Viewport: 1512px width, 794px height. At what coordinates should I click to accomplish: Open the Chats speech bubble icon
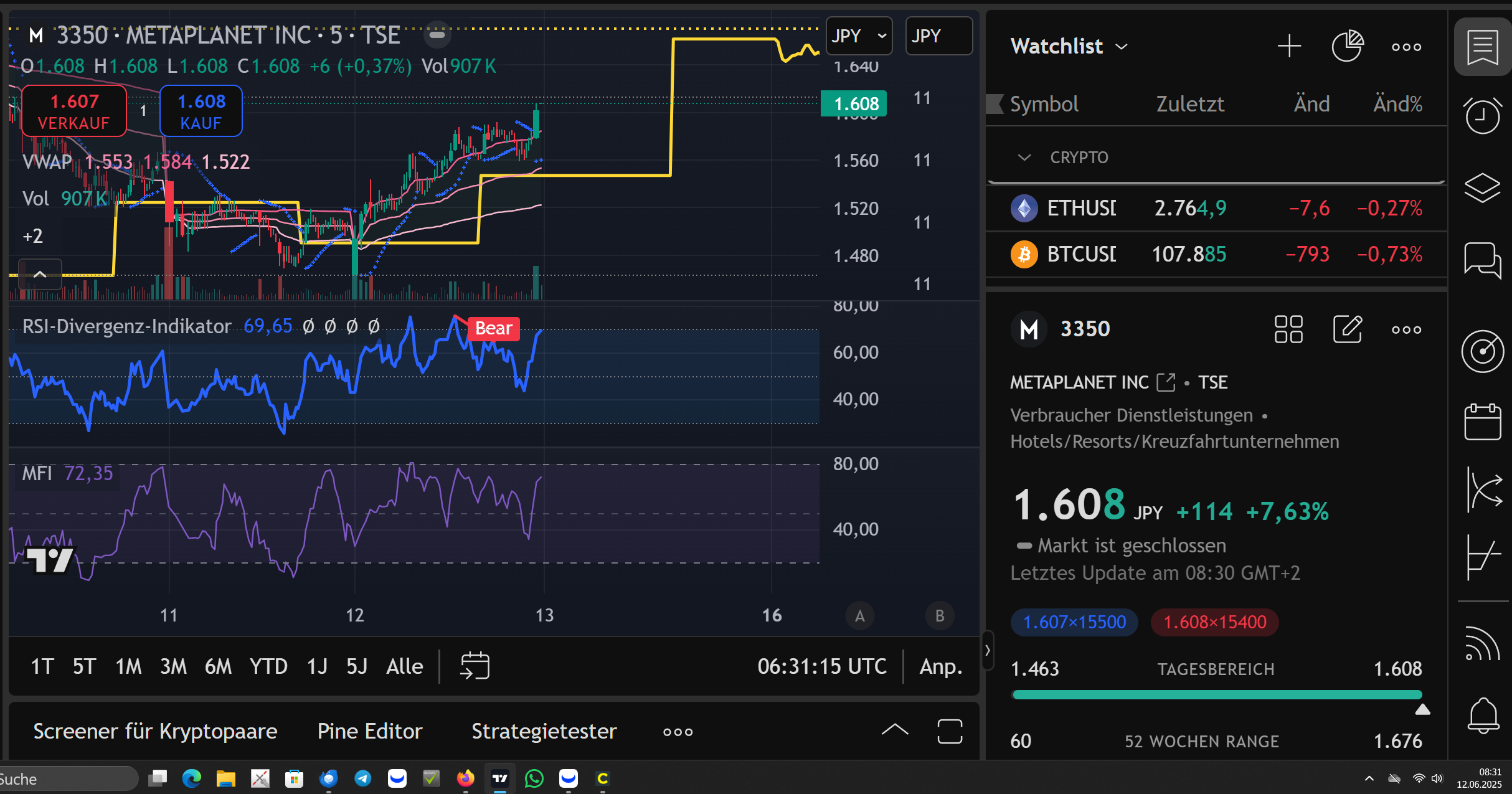pos(1482,260)
